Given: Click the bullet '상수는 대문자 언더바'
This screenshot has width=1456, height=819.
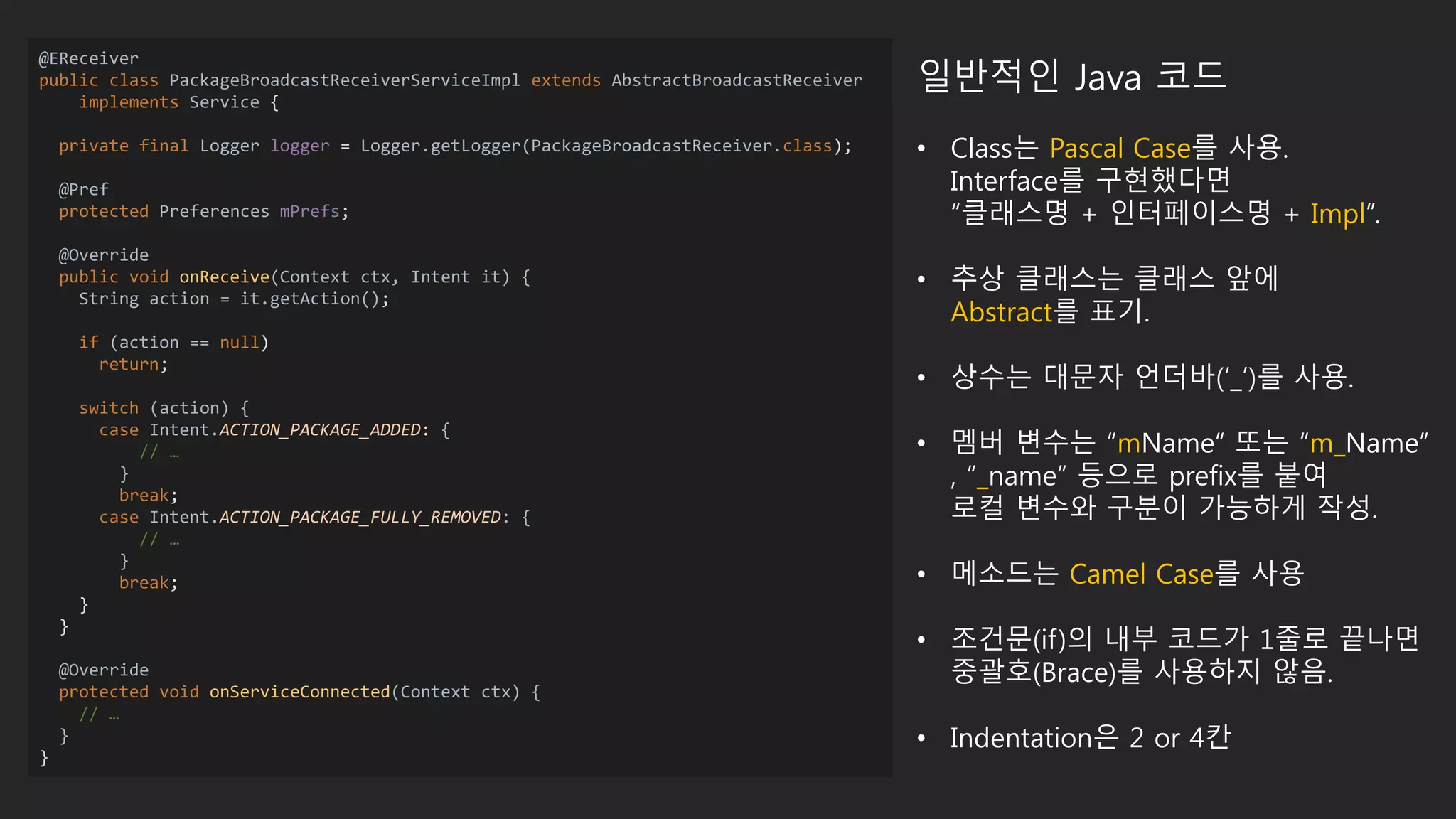Looking at the screenshot, I should point(1152,376).
